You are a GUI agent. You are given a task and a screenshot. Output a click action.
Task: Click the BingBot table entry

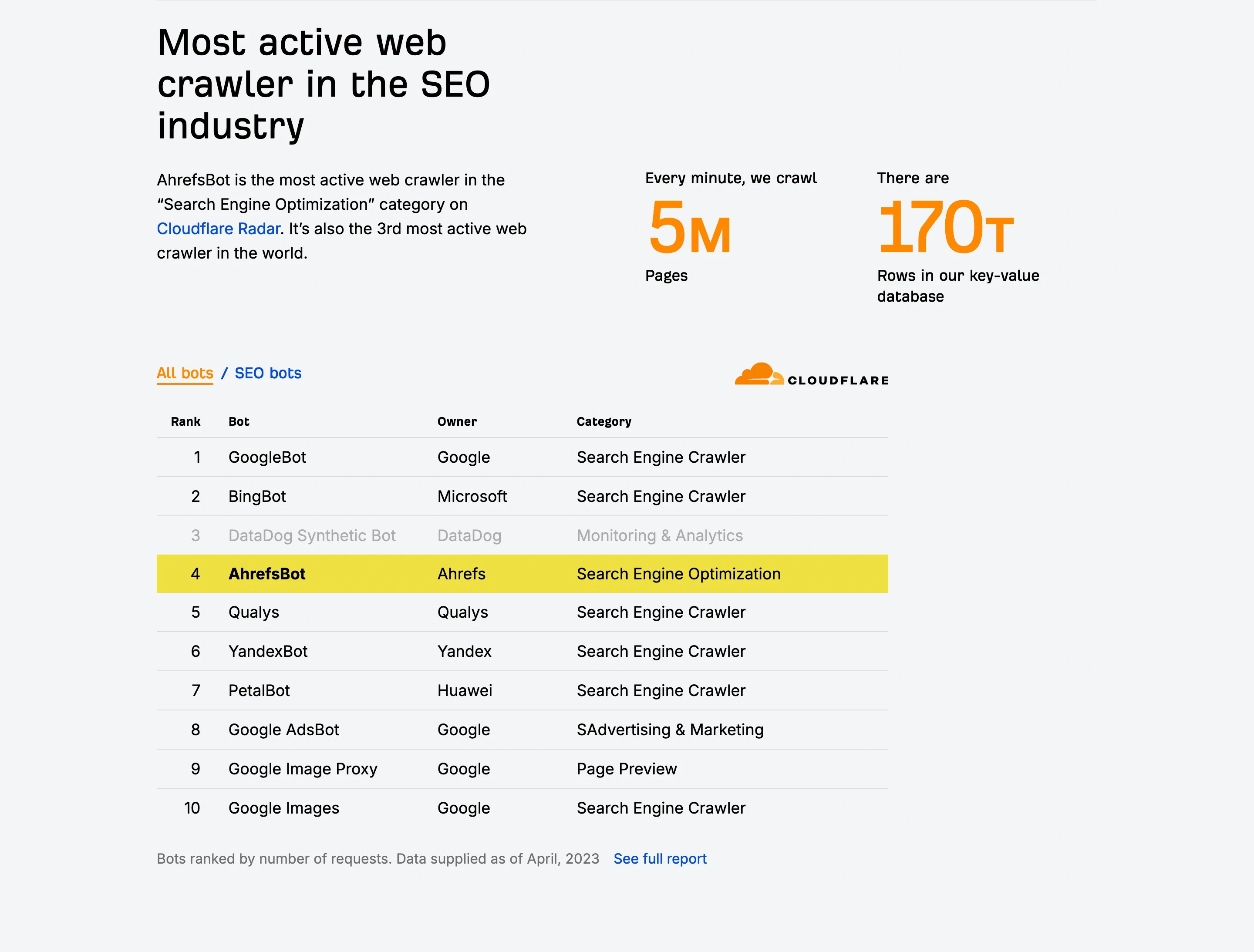[x=257, y=496]
